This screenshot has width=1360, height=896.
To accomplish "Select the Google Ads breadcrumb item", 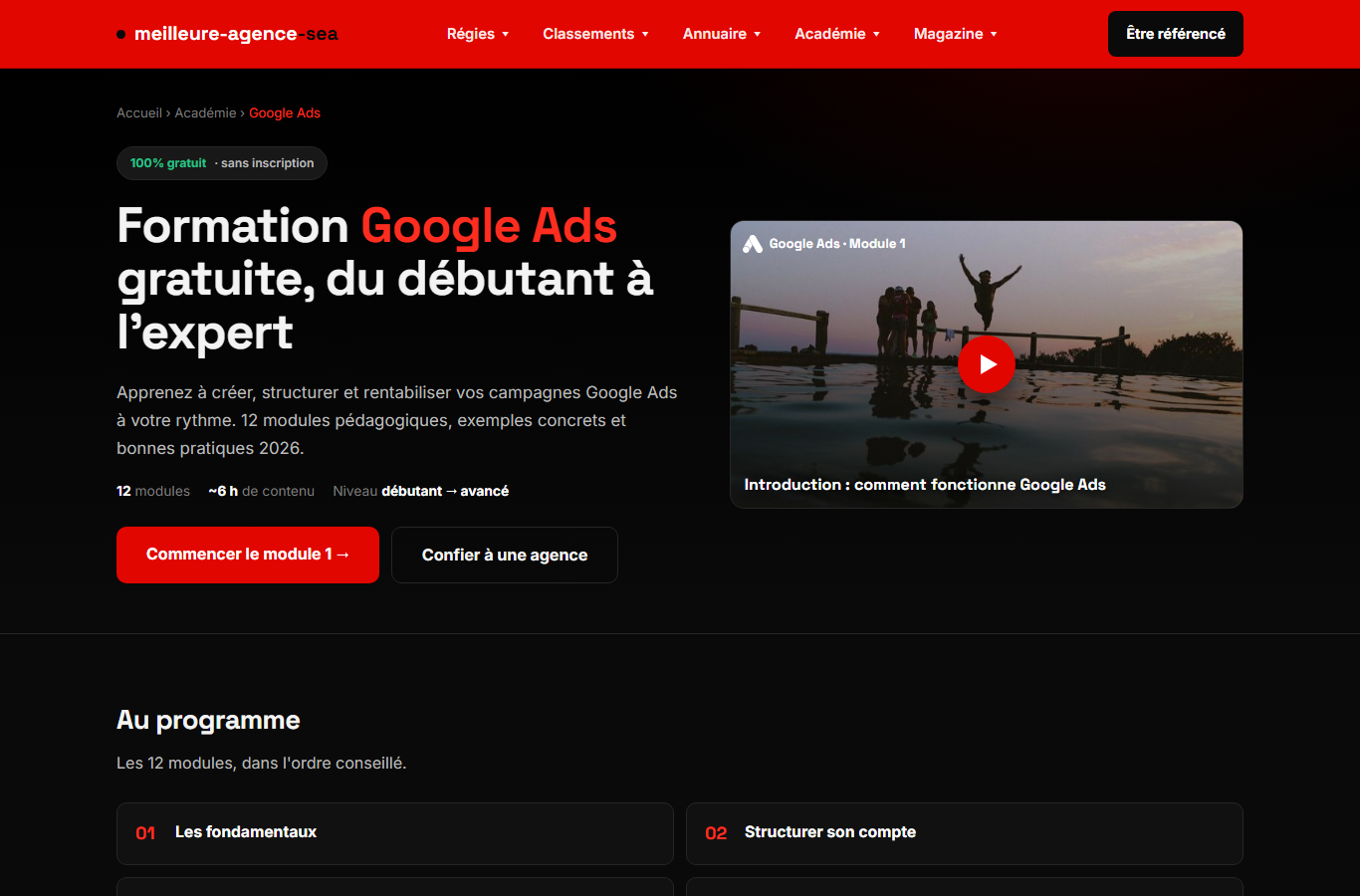I will click(x=285, y=112).
